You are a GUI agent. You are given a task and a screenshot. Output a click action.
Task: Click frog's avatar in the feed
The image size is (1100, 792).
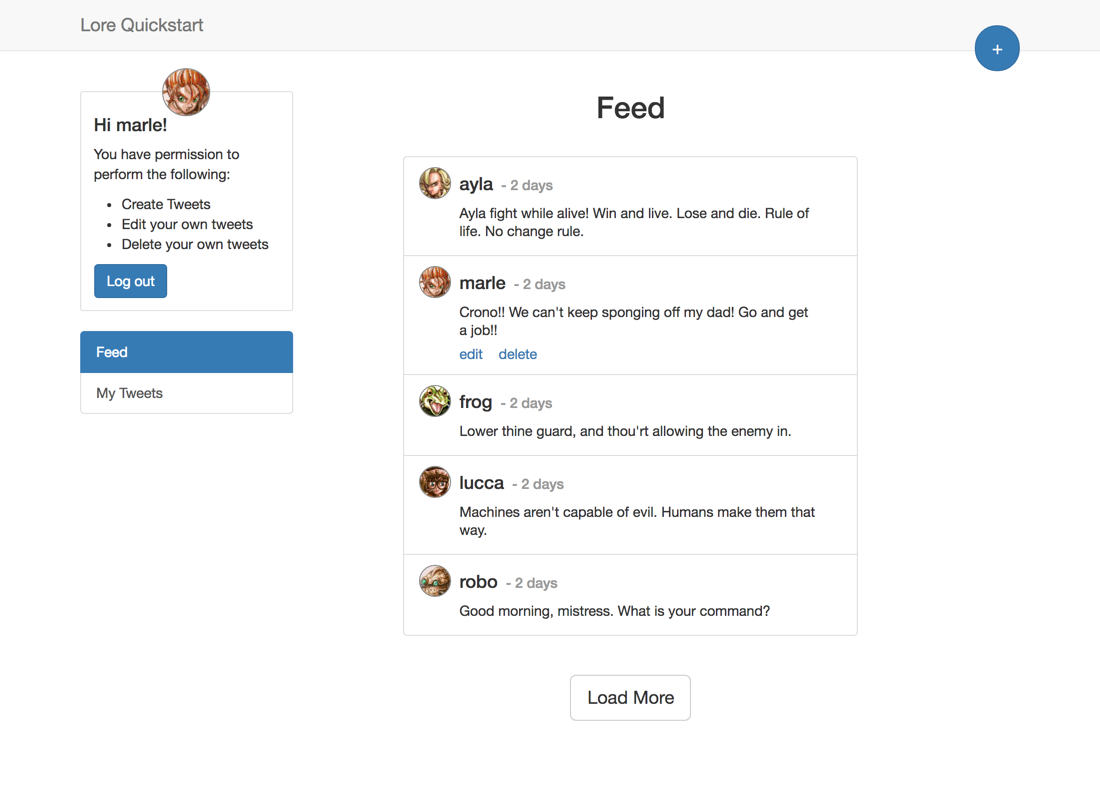click(x=435, y=401)
